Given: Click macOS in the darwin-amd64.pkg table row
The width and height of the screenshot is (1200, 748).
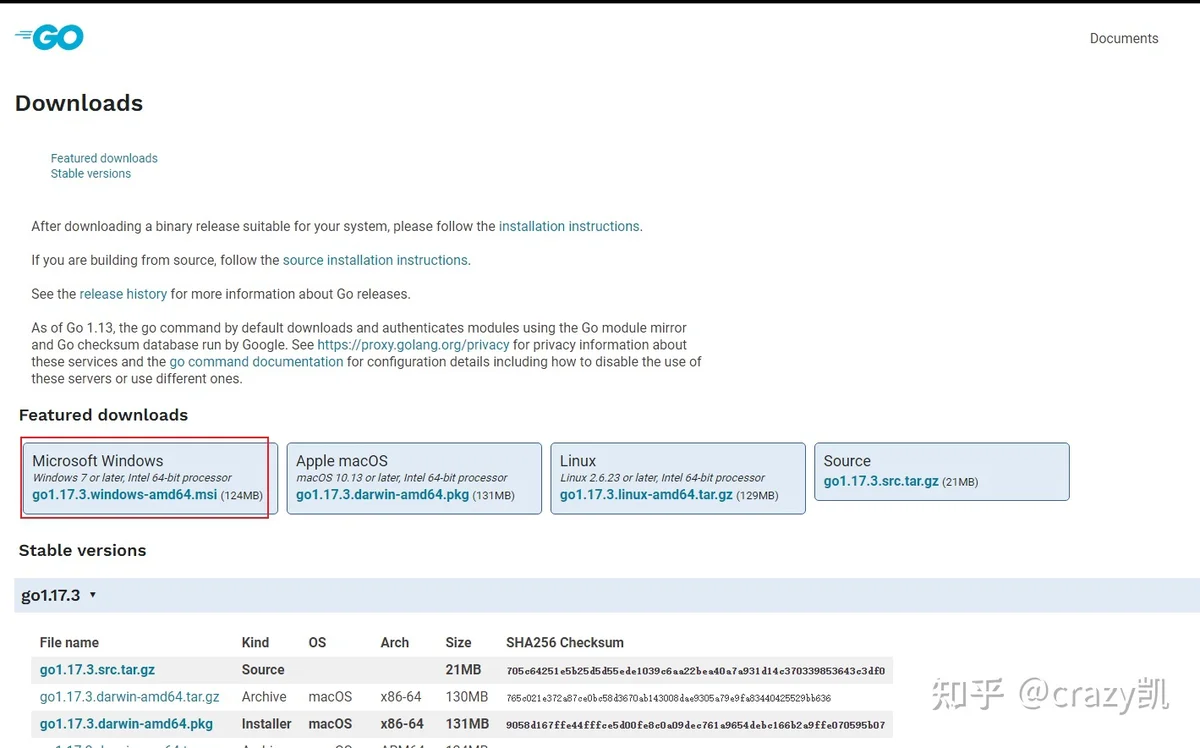Looking at the screenshot, I should 330,724.
